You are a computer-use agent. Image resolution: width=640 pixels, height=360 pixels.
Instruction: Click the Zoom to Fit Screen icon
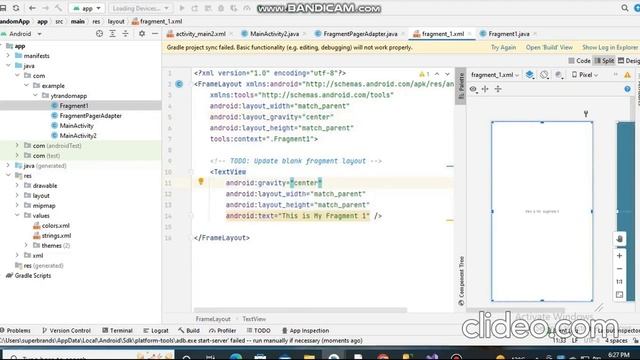(x=619, y=295)
